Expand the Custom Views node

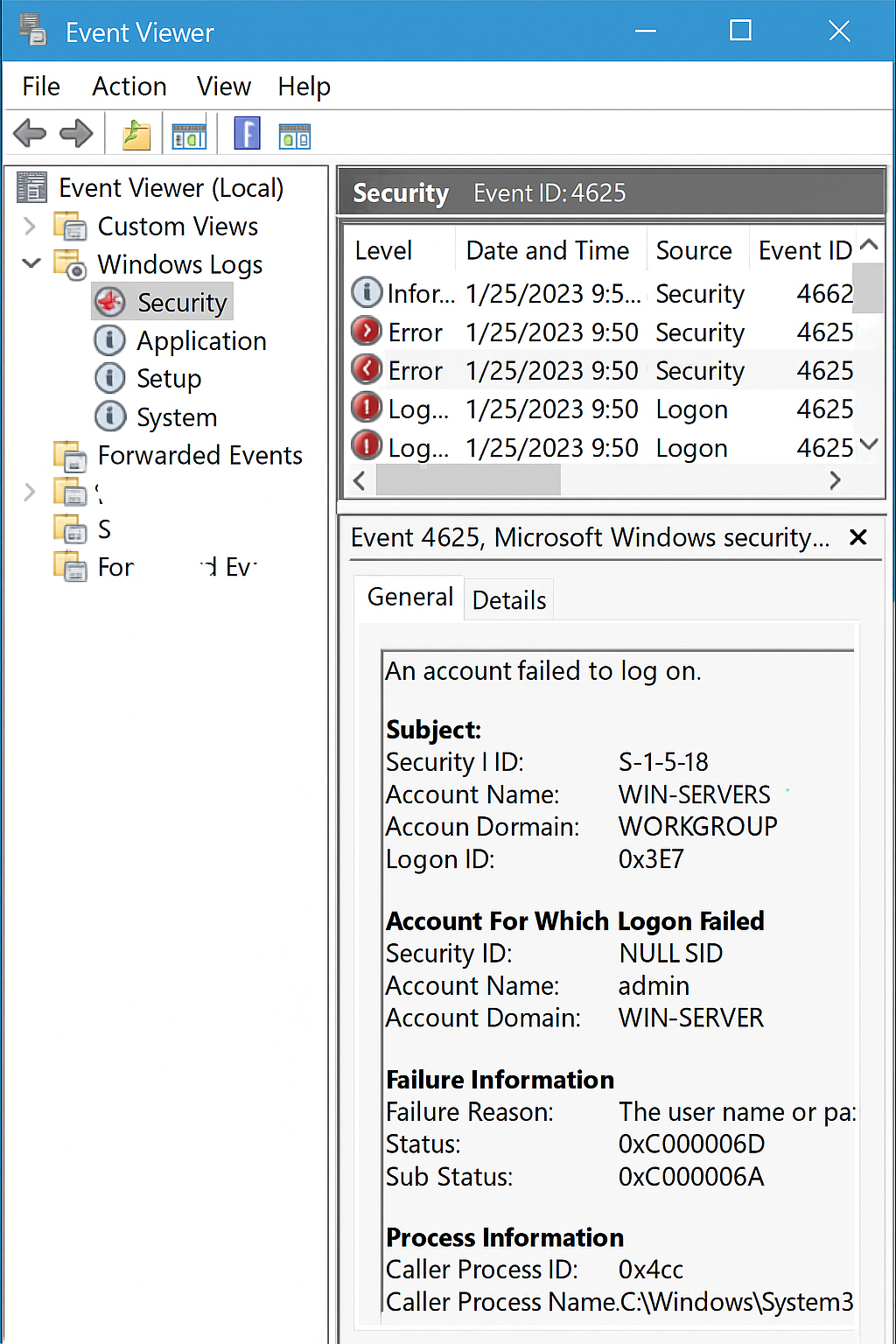point(30,226)
